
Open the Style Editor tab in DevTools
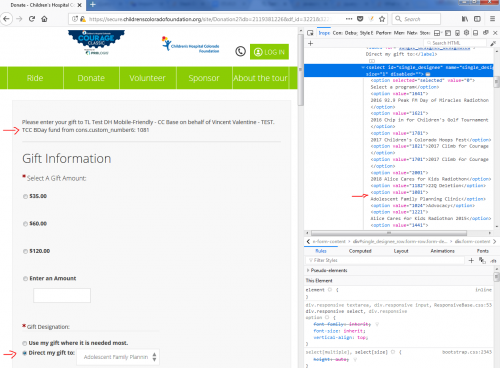(x=366, y=33)
